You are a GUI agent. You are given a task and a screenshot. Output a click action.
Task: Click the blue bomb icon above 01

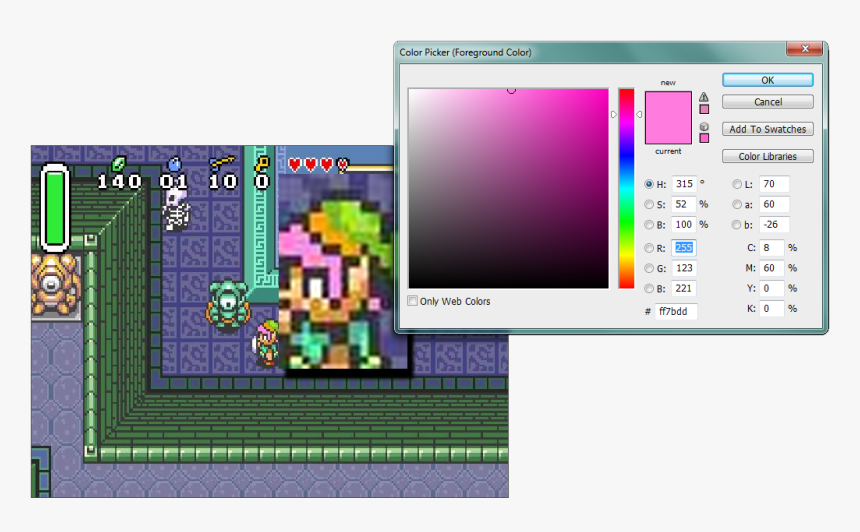(174, 163)
